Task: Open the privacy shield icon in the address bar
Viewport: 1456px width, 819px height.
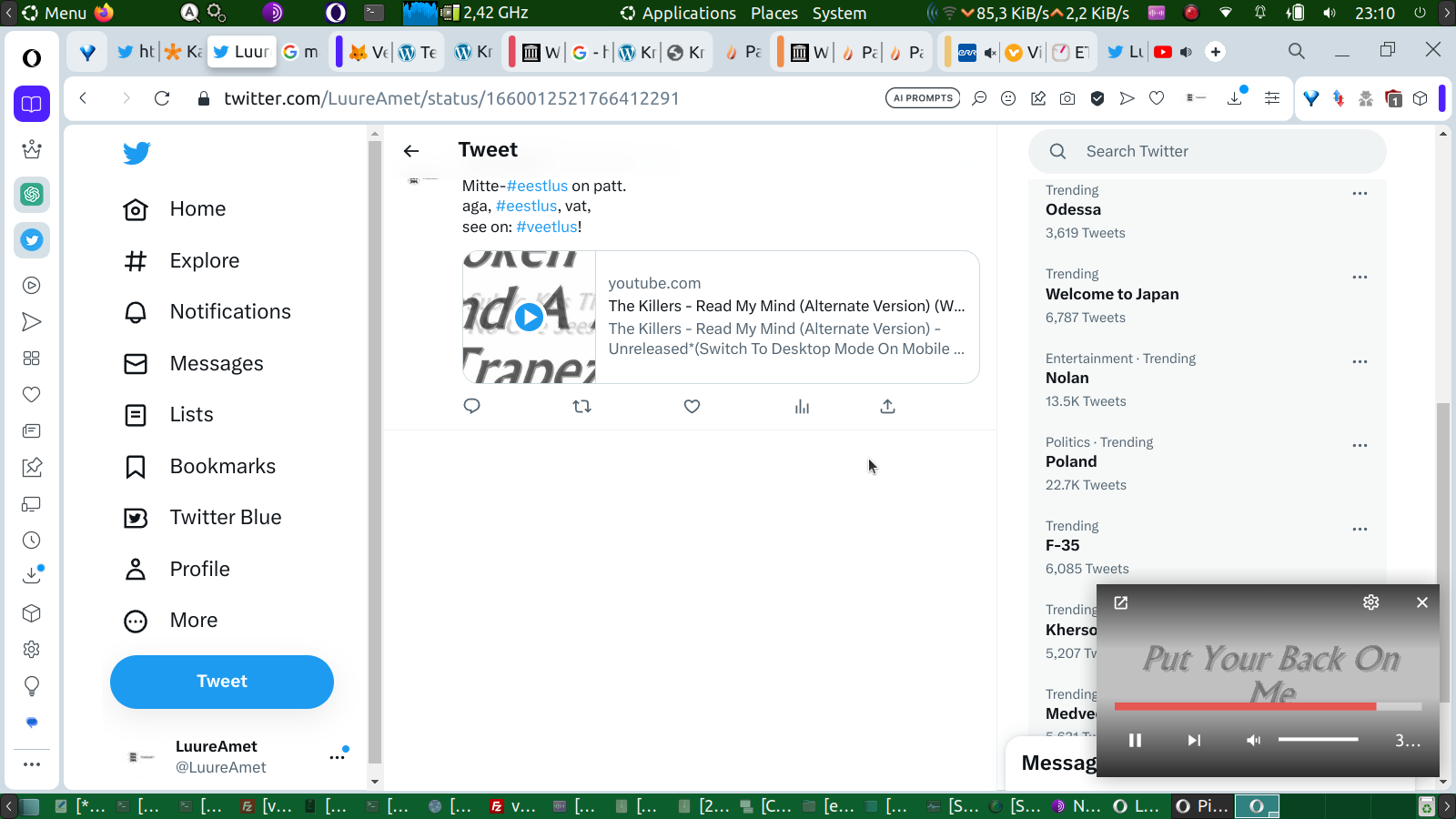Action: tap(1097, 98)
